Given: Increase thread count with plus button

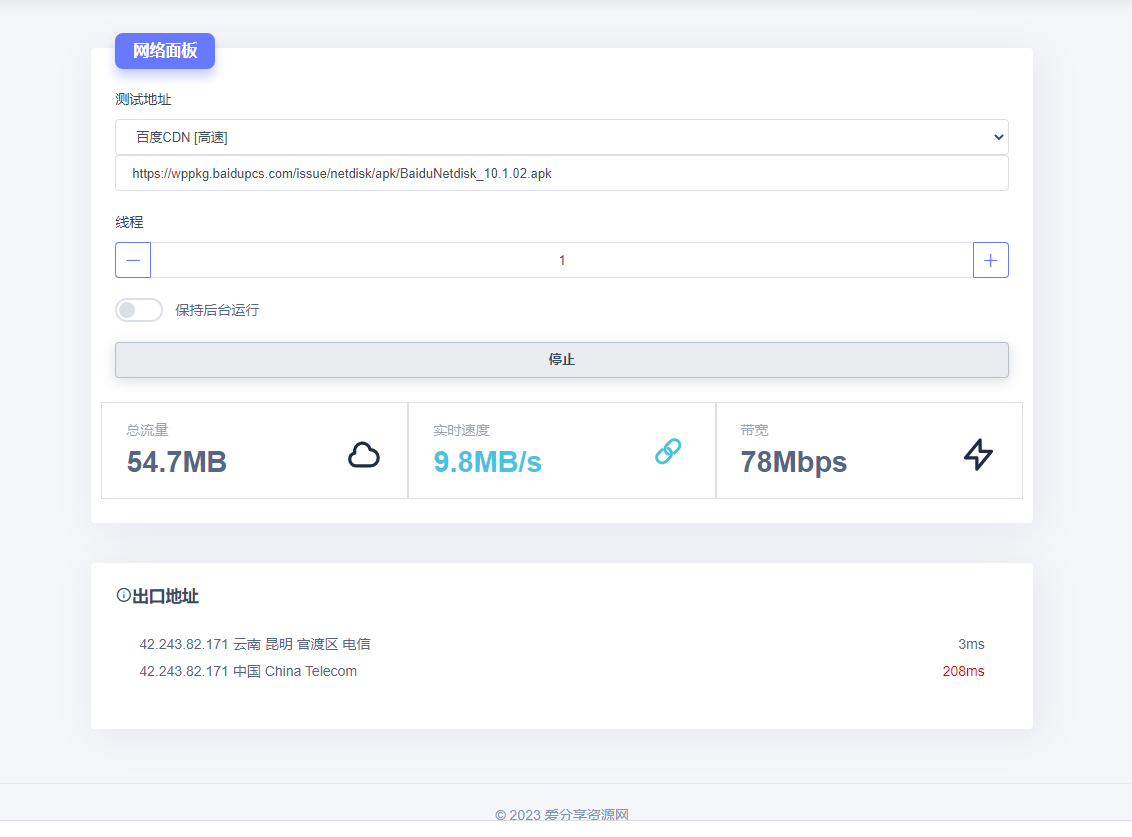Looking at the screenshot, I should tap(990, 260).
